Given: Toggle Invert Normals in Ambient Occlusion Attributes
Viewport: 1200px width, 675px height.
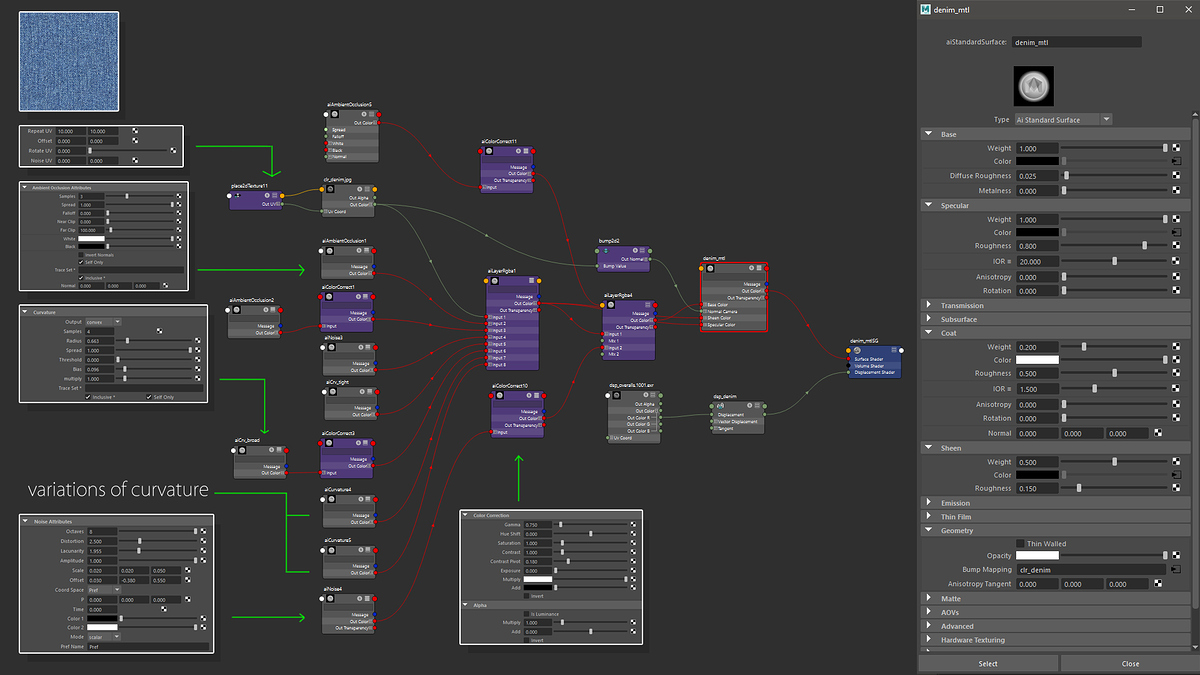Looking at the screenshot, I should 81,255.
